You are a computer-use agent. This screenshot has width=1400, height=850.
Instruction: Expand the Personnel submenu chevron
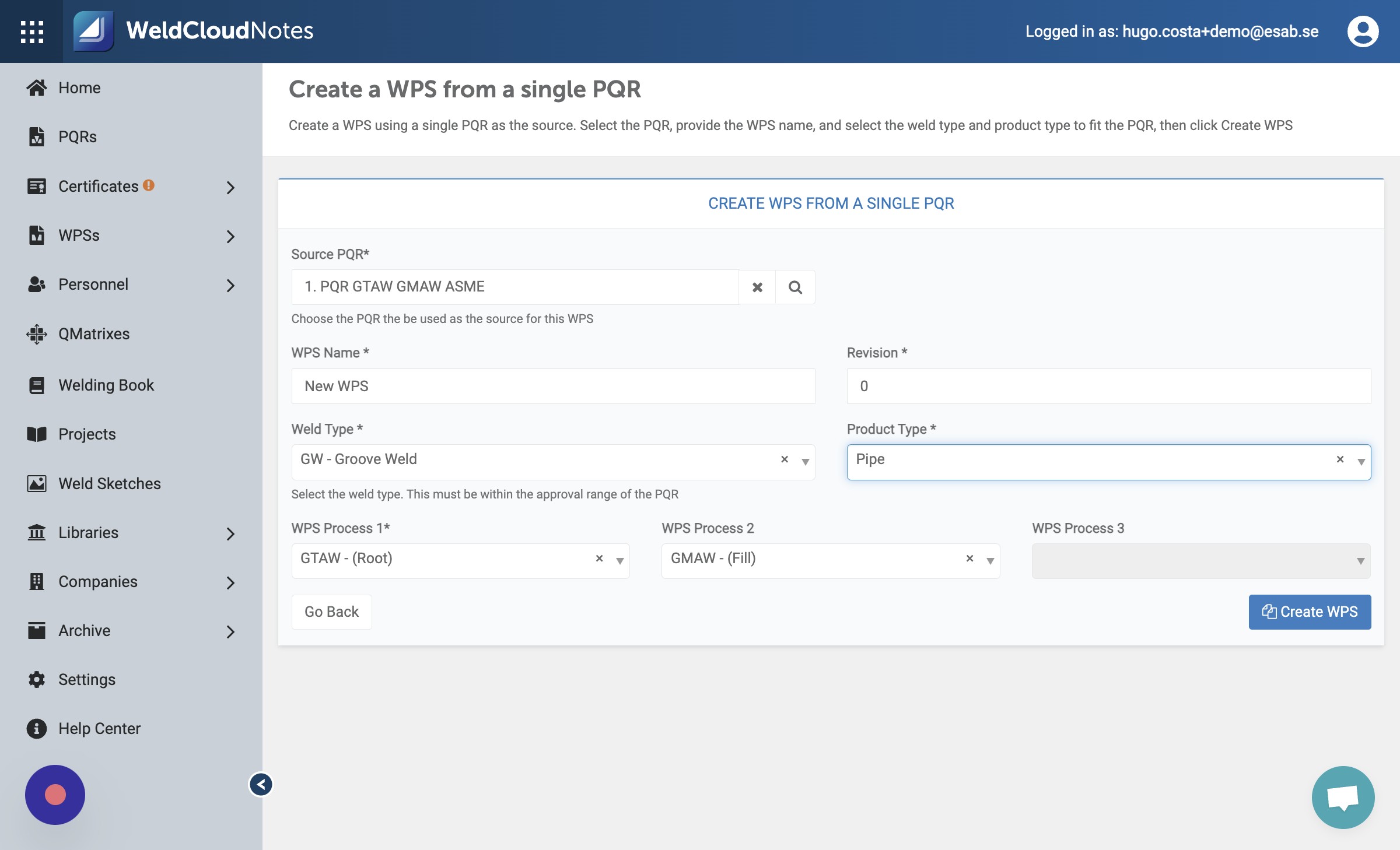point(230,285)
